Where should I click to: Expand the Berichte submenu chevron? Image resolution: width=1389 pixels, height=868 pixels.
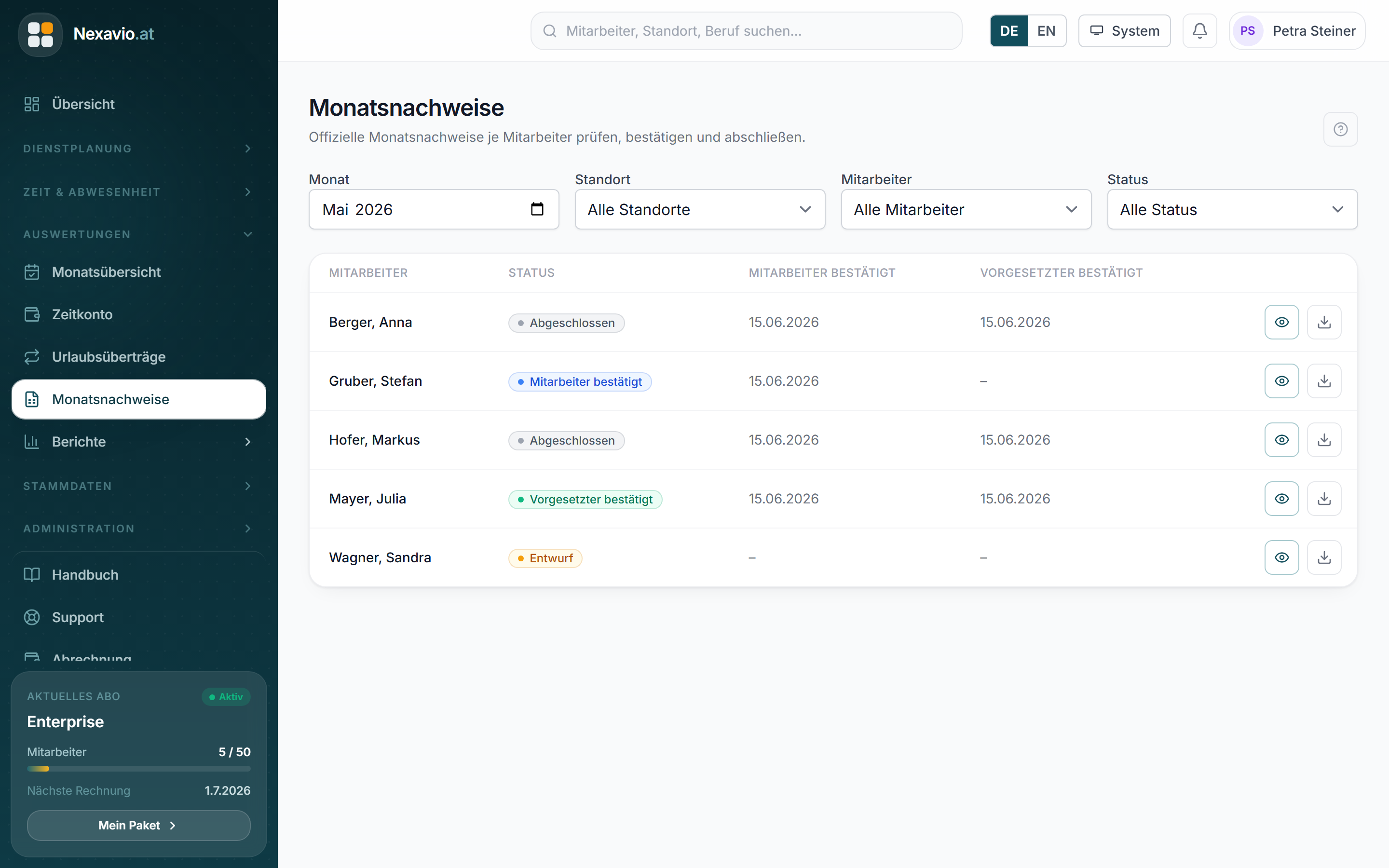click(248, 441)
